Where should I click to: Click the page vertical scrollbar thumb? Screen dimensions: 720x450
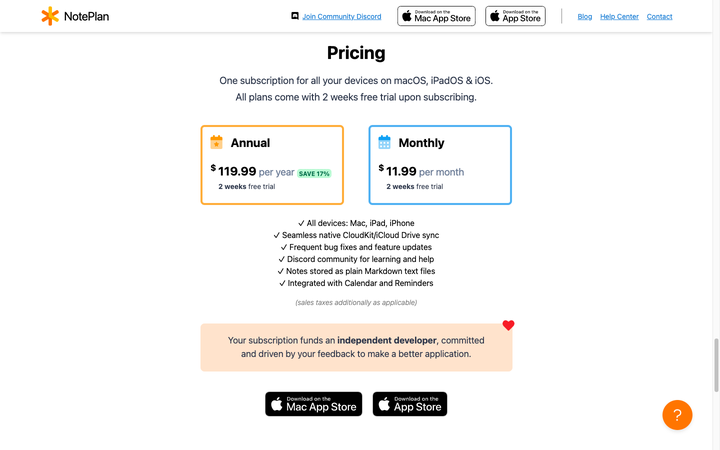[715, 365]
